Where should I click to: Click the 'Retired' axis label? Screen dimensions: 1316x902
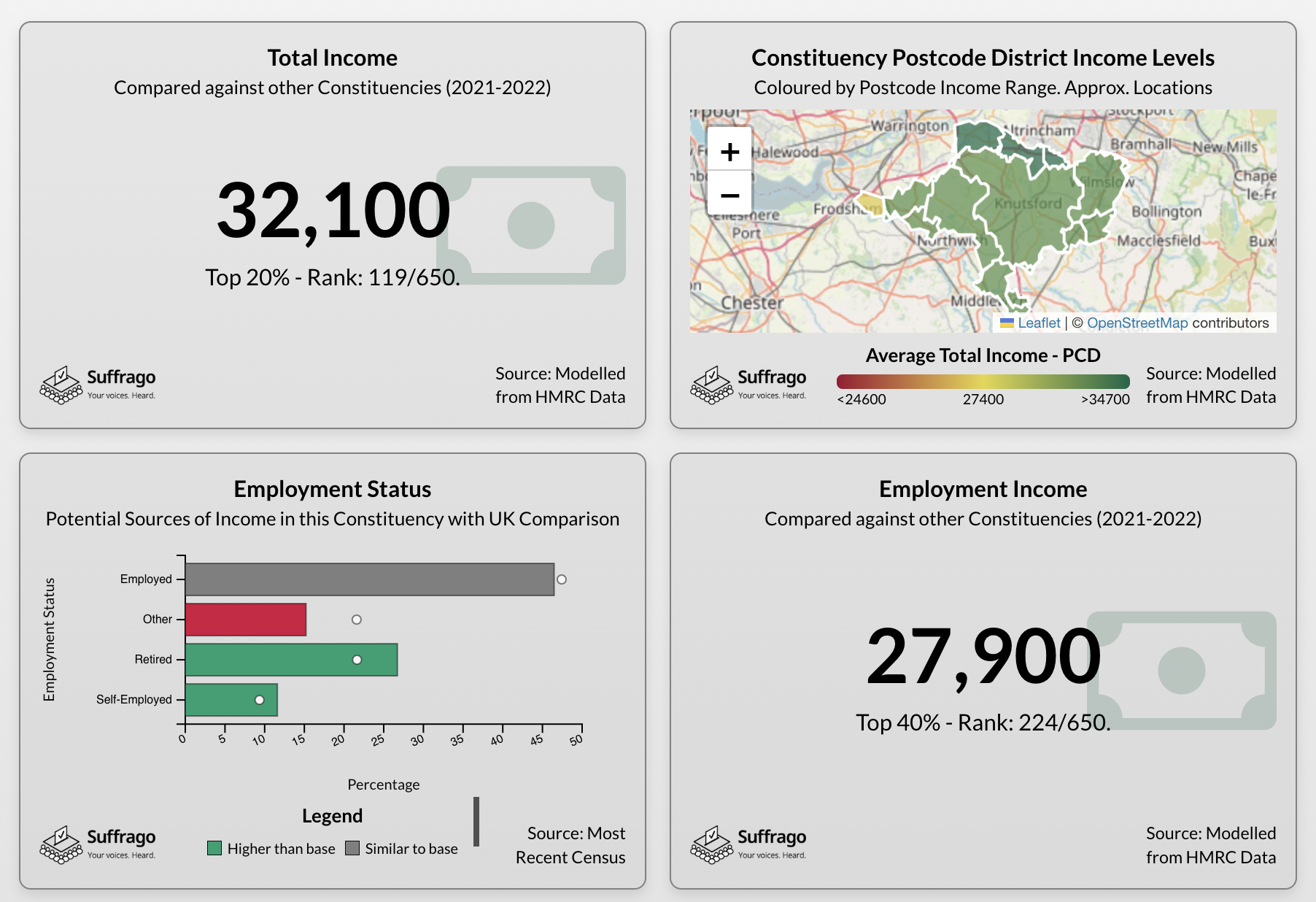(x=153, y=659)
